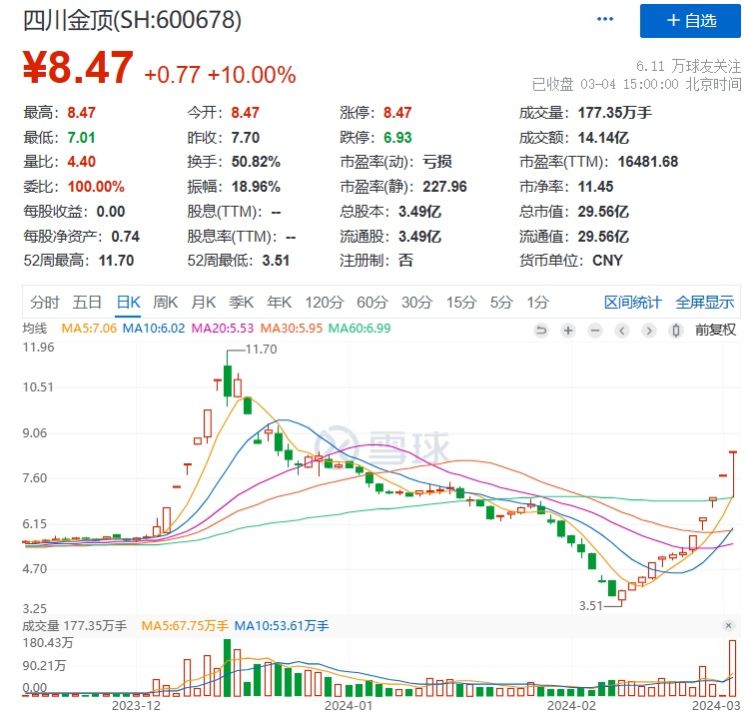
Task: Click the 11.70 peak price marker on chart
Action: (261, 349)
